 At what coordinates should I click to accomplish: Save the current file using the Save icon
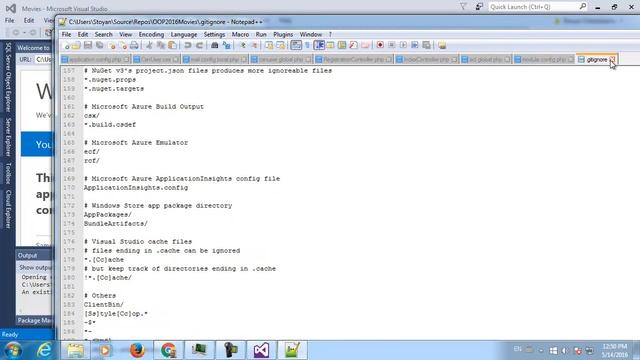click(x=88, y=45)
